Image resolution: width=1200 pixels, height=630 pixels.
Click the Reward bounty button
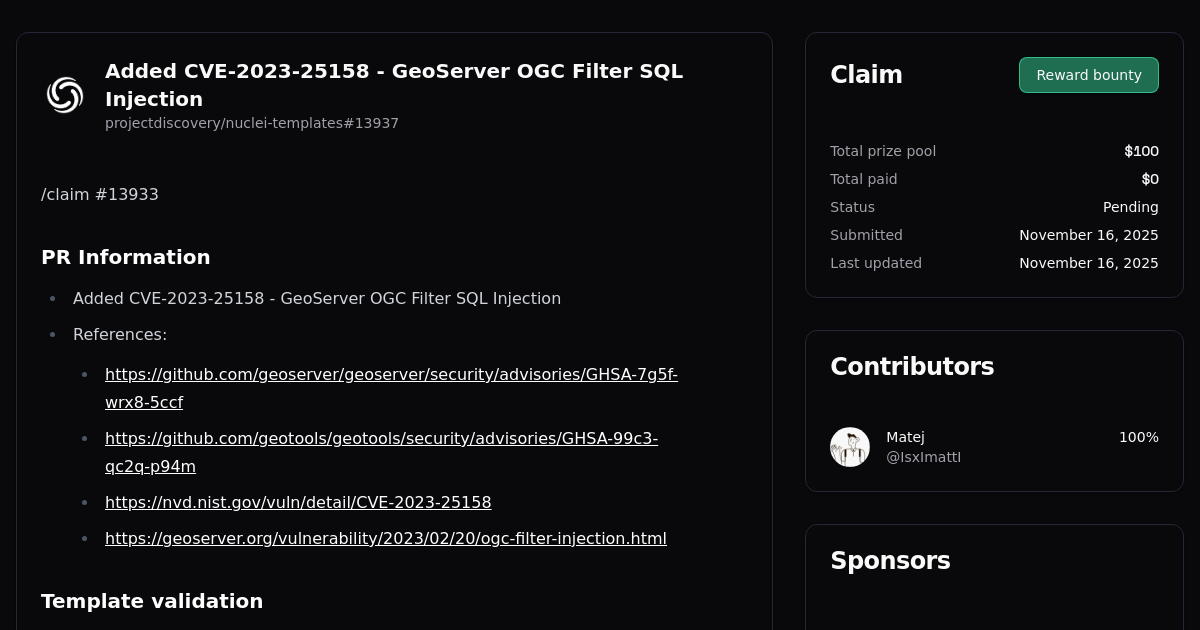(1088, 75)
